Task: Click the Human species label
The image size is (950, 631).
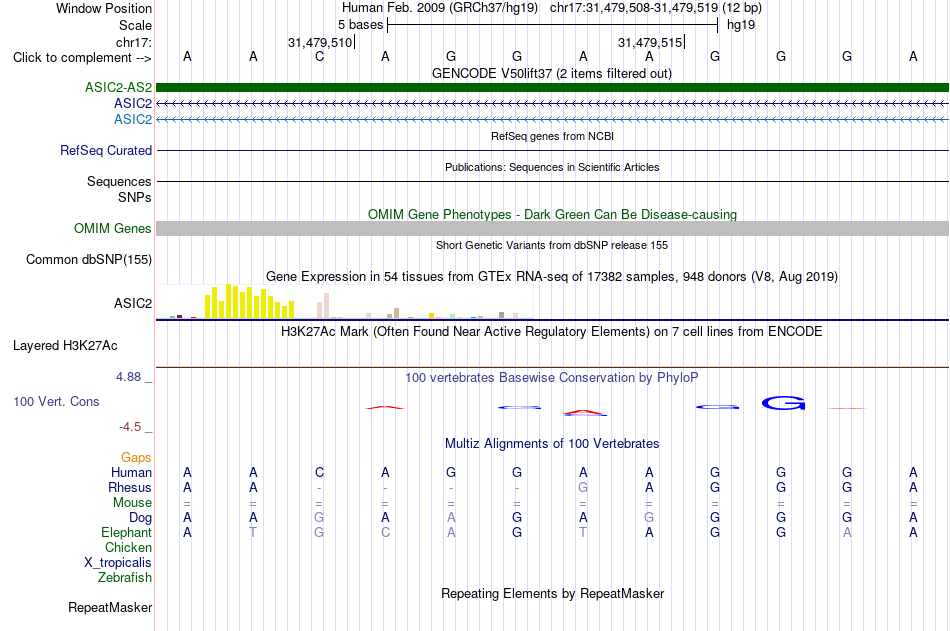Action: 131,472
